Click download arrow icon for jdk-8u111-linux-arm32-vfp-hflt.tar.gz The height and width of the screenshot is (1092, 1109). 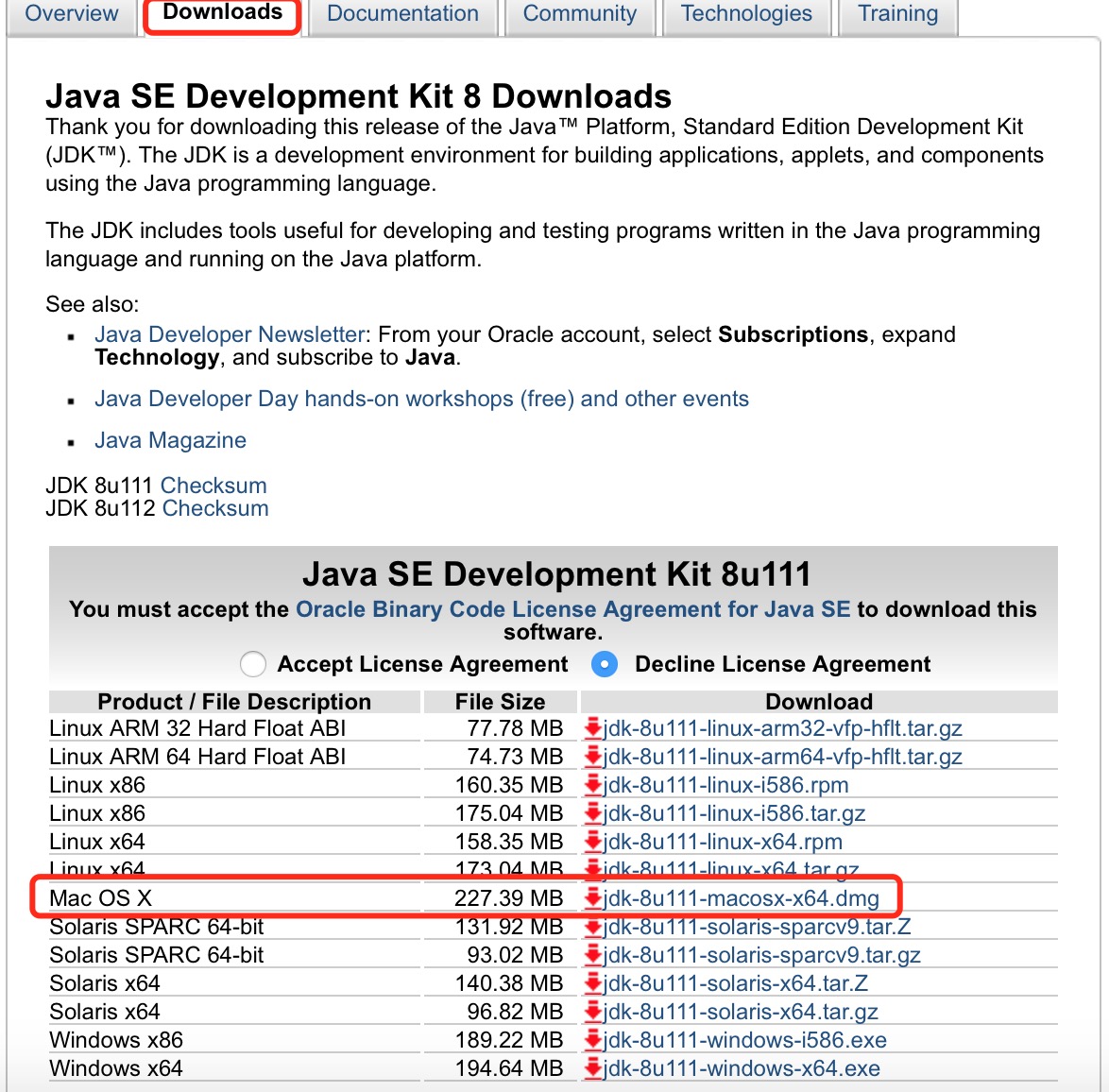592,727
